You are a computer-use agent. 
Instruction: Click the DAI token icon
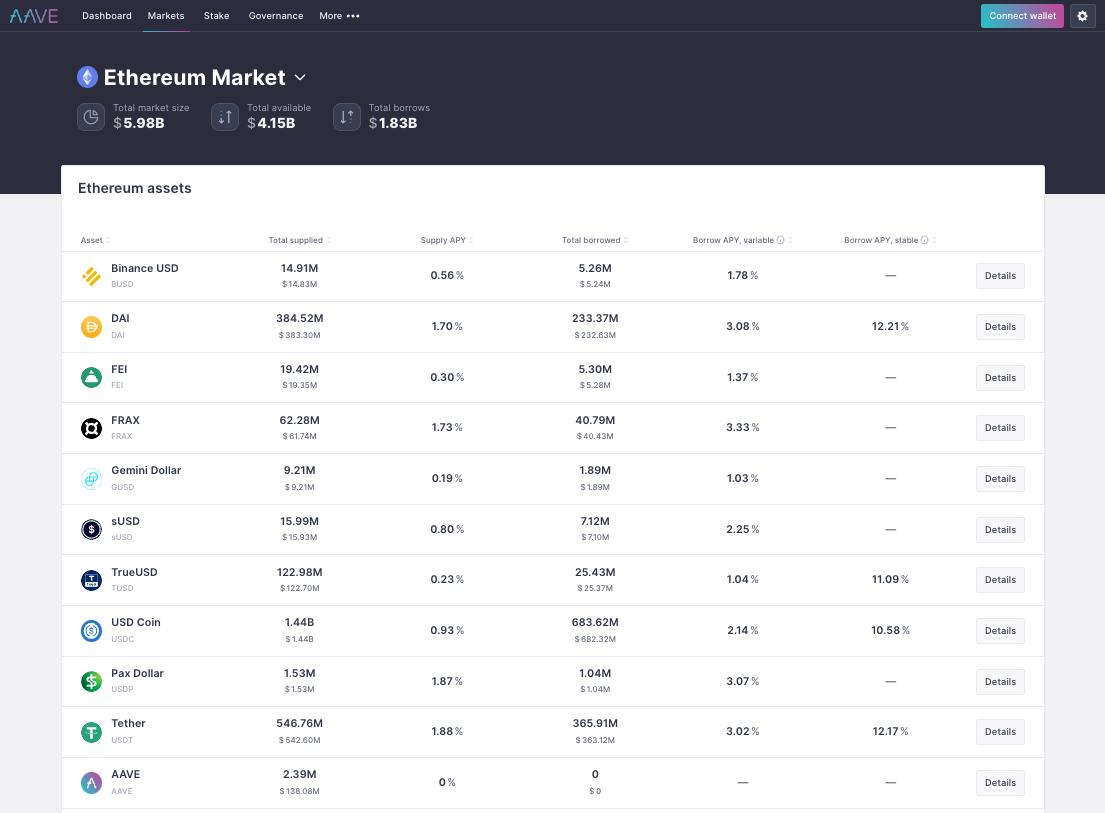coord(91,327)
